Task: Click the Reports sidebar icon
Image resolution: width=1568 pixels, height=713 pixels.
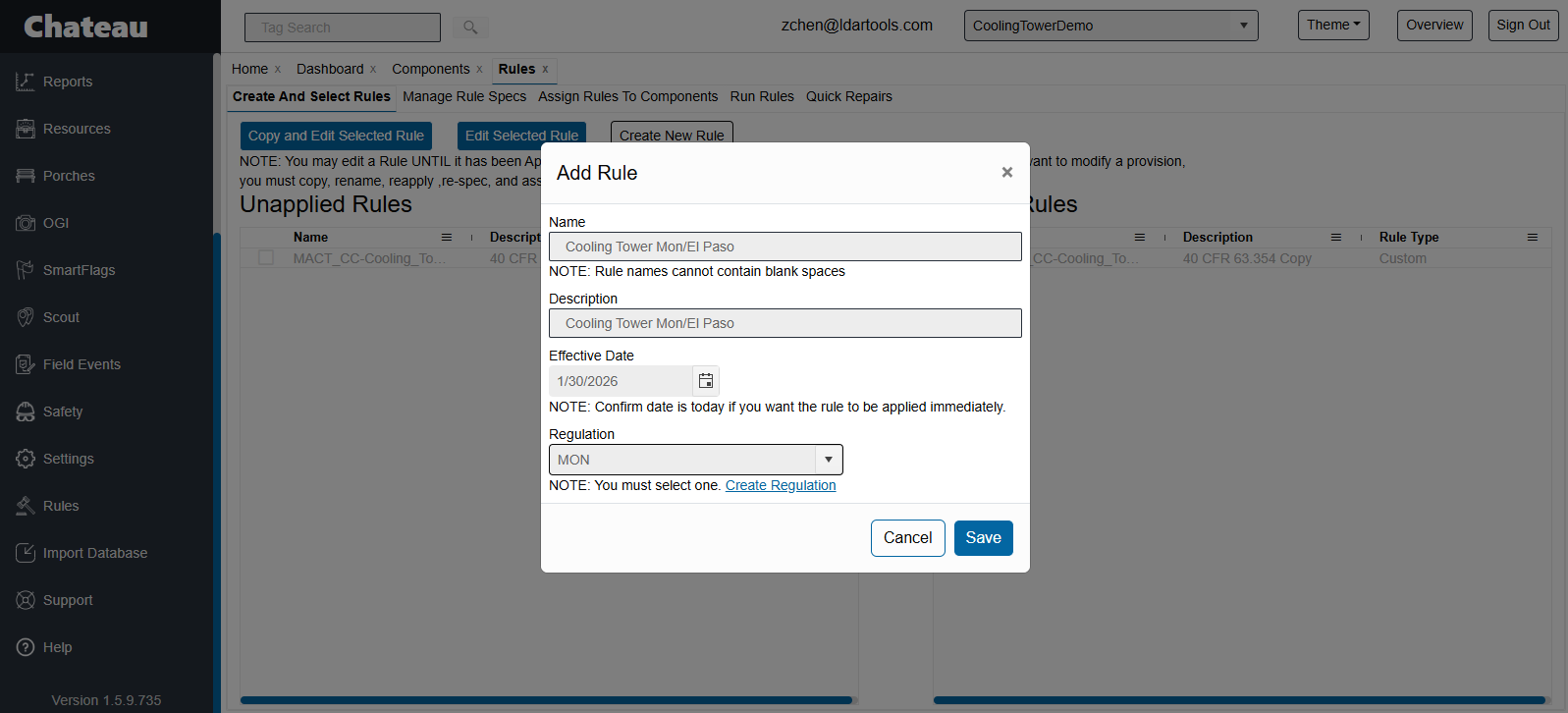Action: (x=26, y=82)
